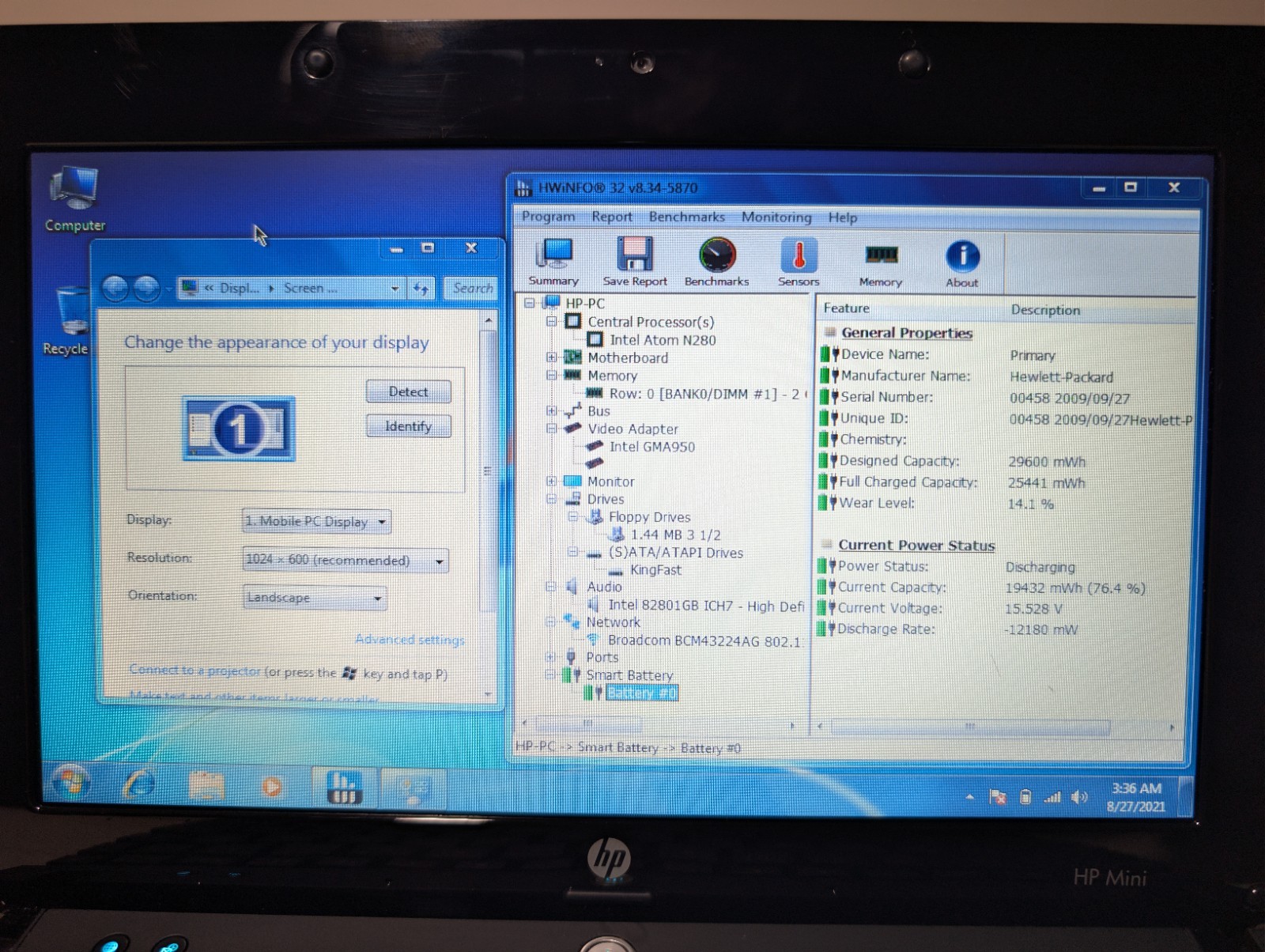Collapse the Memory tree node

click(552, 375)
